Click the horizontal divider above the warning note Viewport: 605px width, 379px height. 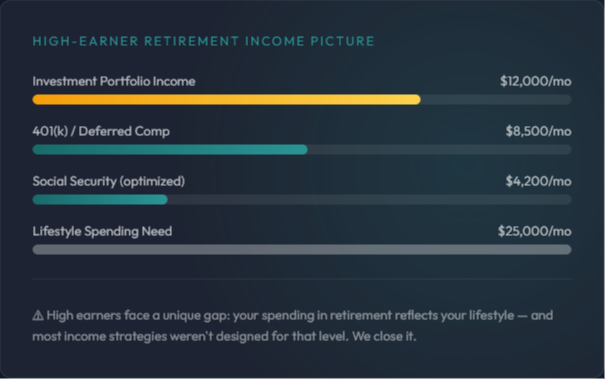coord(302,279)
